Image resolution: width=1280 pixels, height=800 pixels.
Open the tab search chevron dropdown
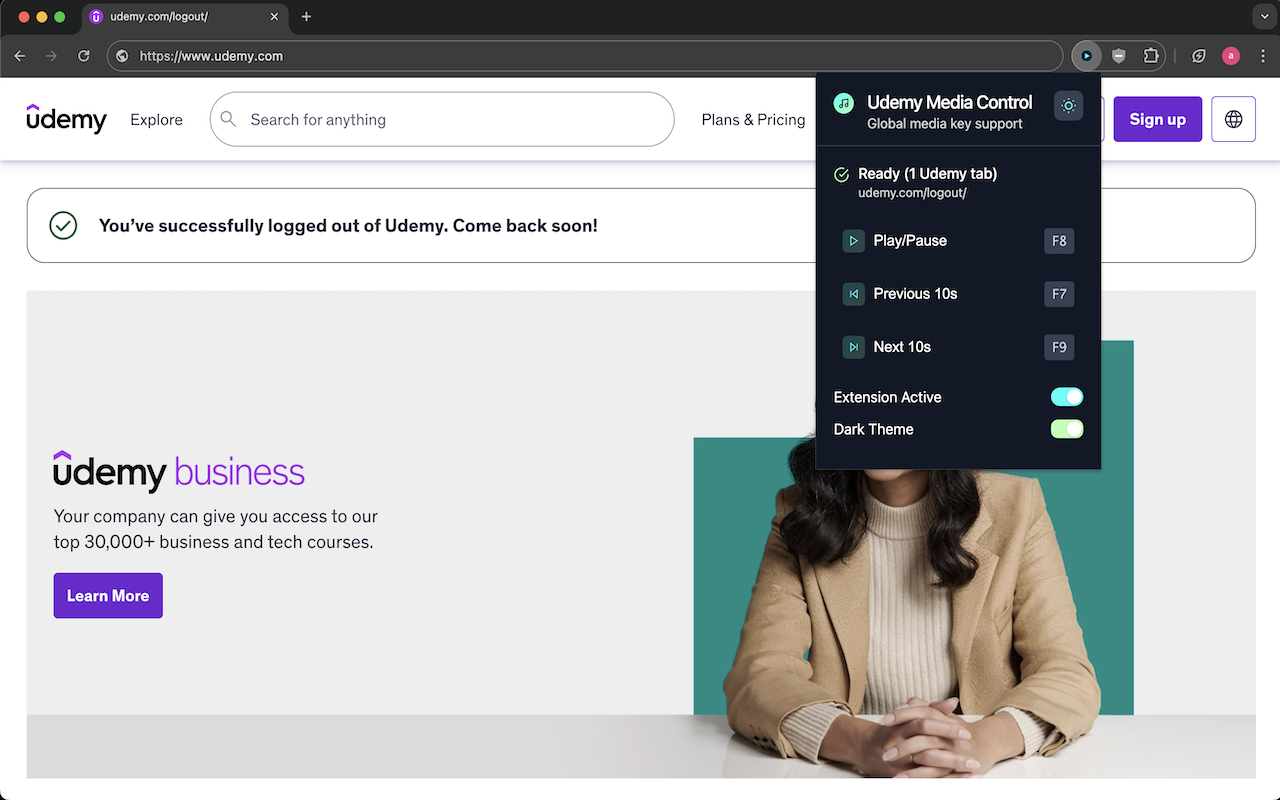[x=1265, y=17]
